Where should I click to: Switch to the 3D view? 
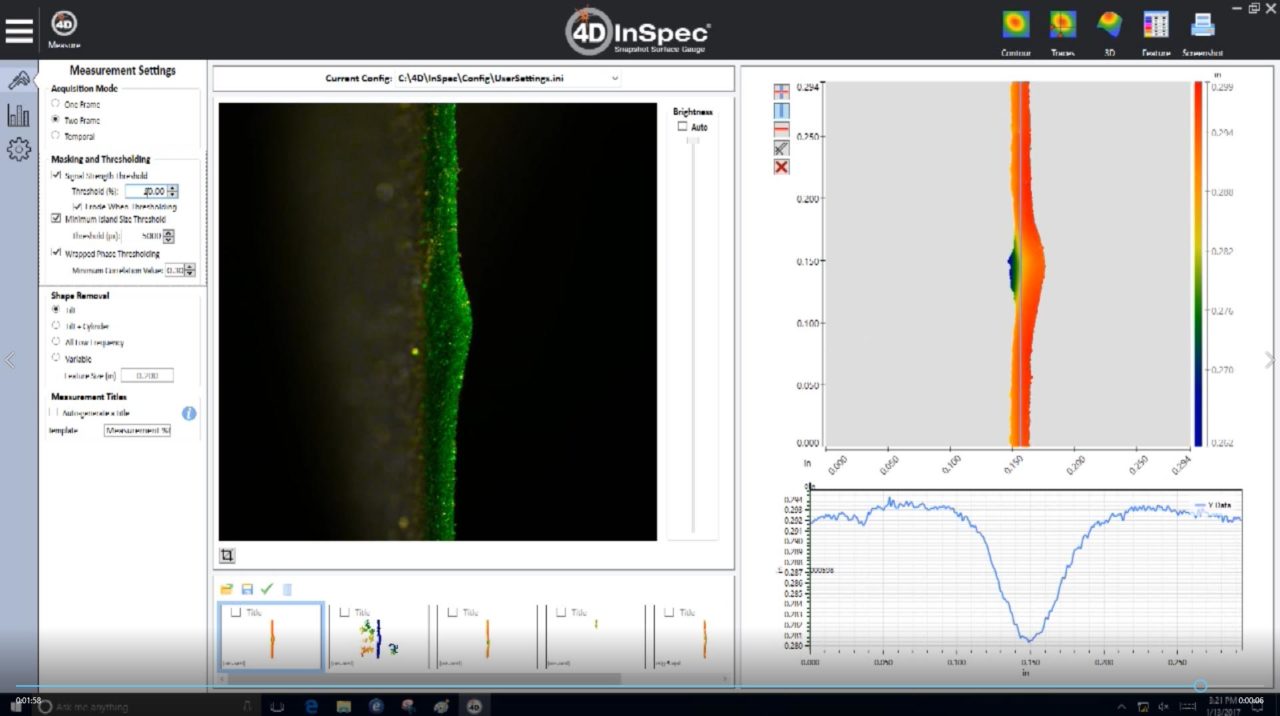coord(1108,25)
